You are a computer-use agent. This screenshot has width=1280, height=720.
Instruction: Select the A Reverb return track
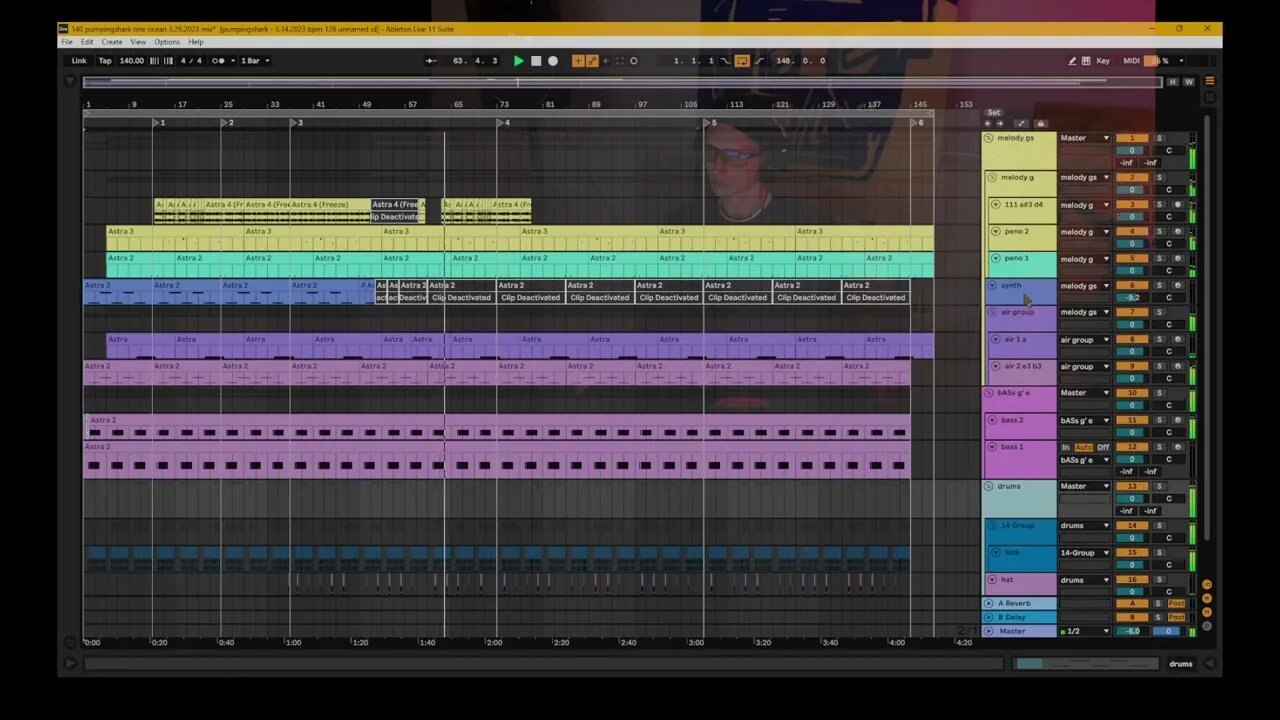(x=1019, y=604)
